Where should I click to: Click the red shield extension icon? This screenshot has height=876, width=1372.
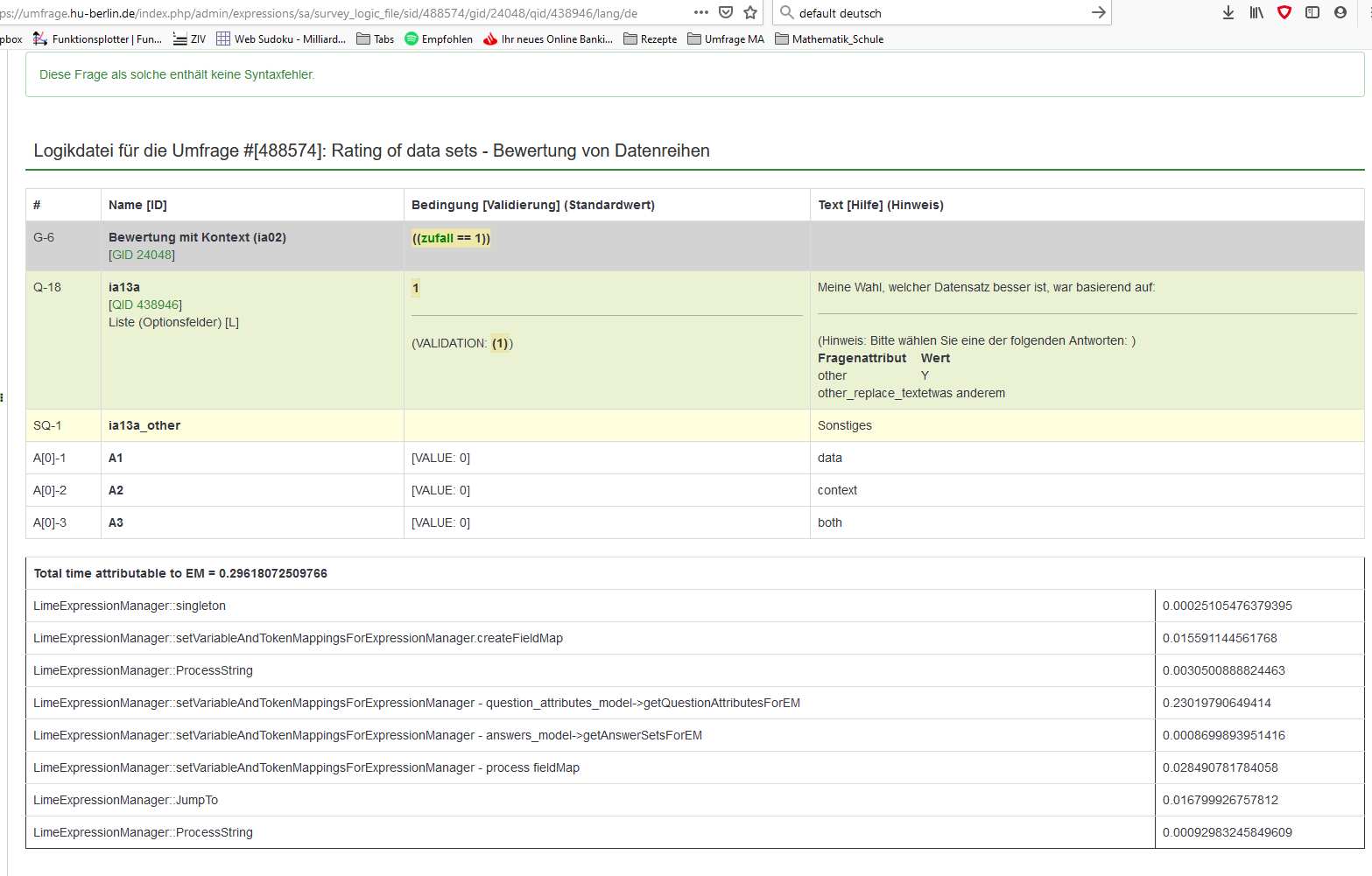tap(1284, 12)
